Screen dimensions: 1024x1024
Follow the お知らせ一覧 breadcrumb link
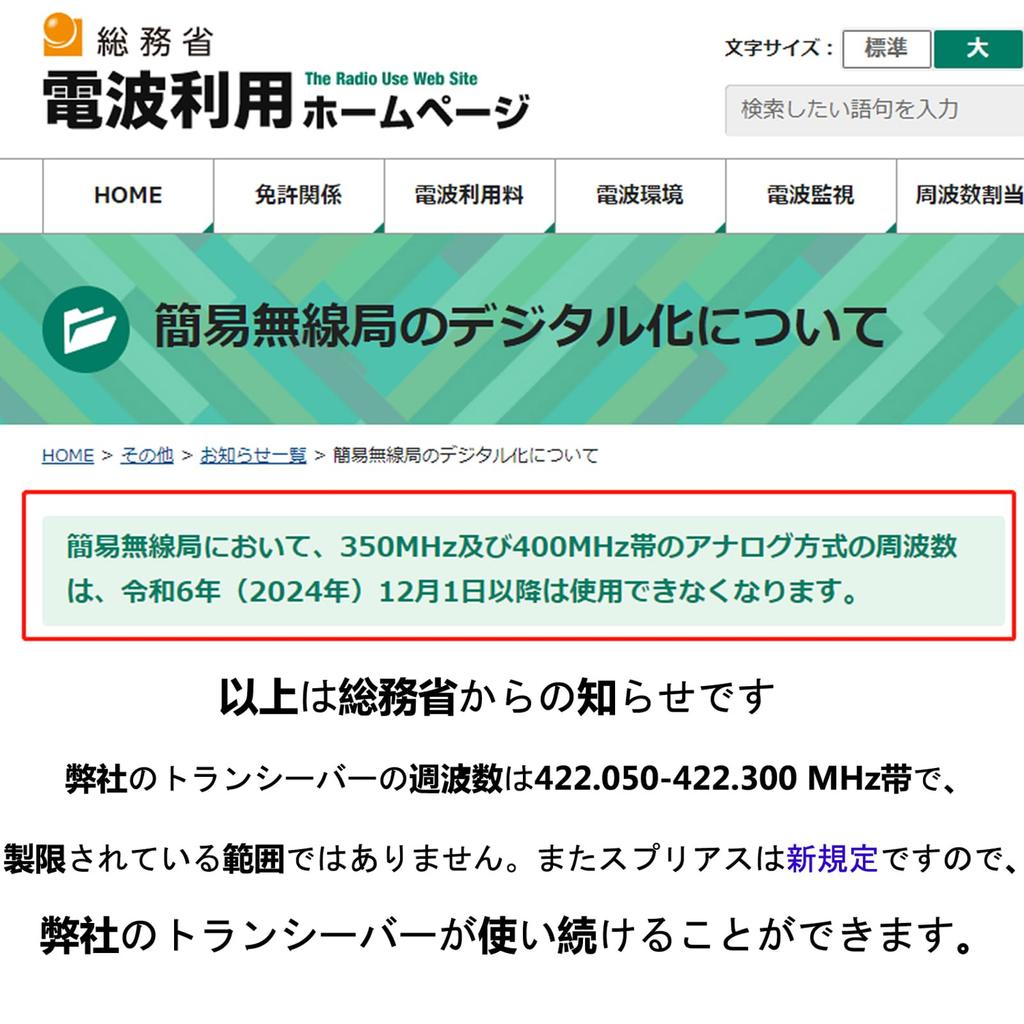click(253, 455)
